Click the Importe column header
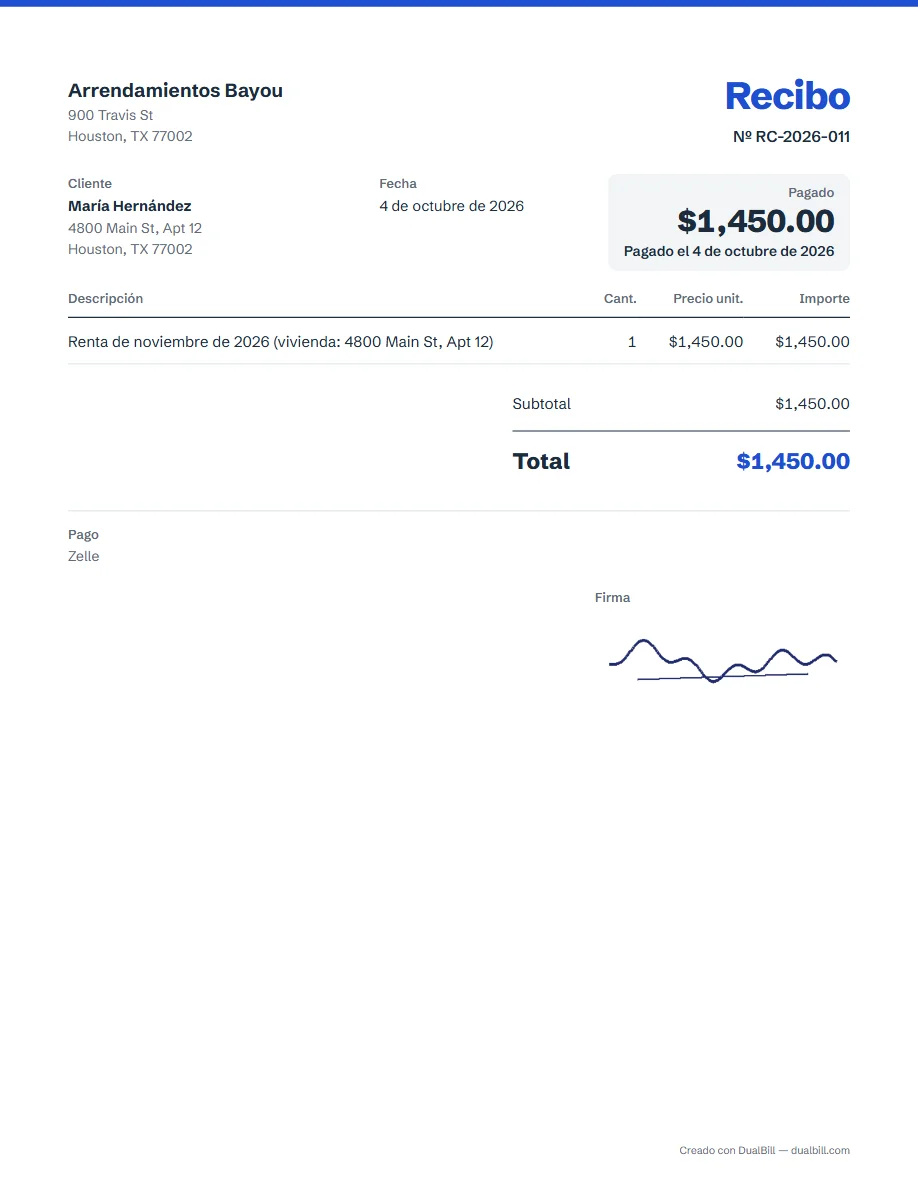The image size is (918, 1188). coord(824,299)
